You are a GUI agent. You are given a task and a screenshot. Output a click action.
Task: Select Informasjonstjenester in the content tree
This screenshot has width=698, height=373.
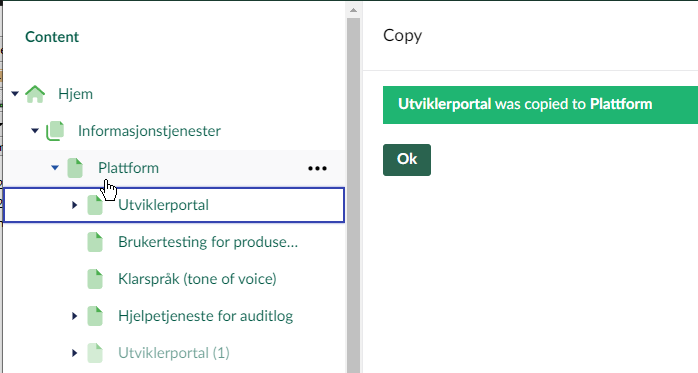click(150, 131)
